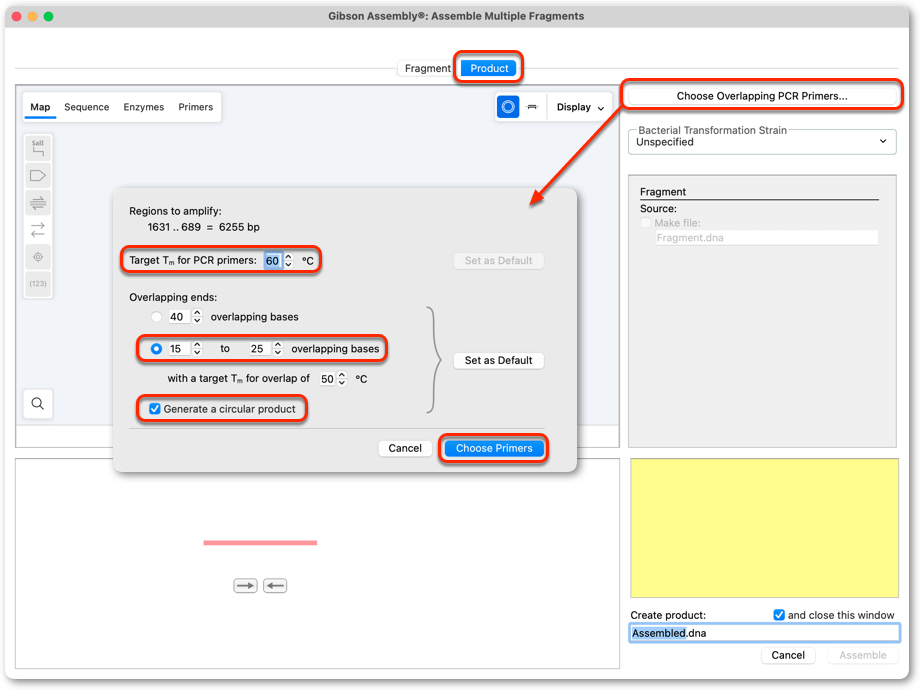
Task: Toggle the target-shaped sidebar icon
Action: [38, 257]
